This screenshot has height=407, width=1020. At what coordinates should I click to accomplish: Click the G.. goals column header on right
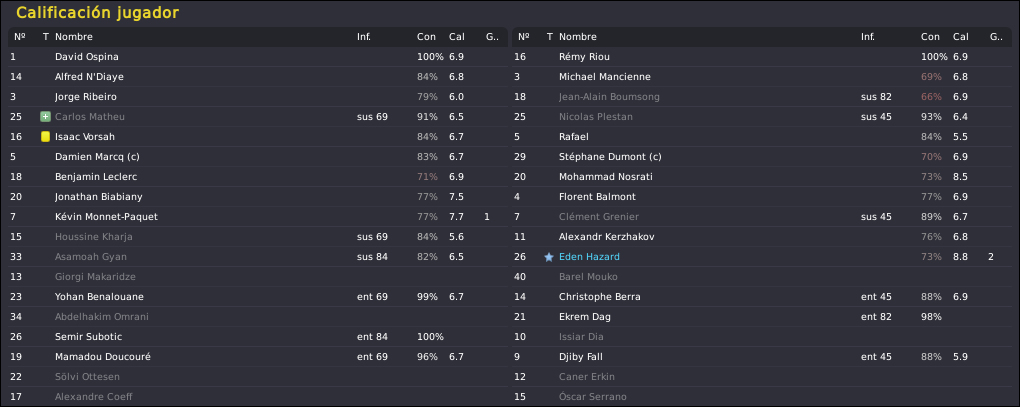coord(996,37)
